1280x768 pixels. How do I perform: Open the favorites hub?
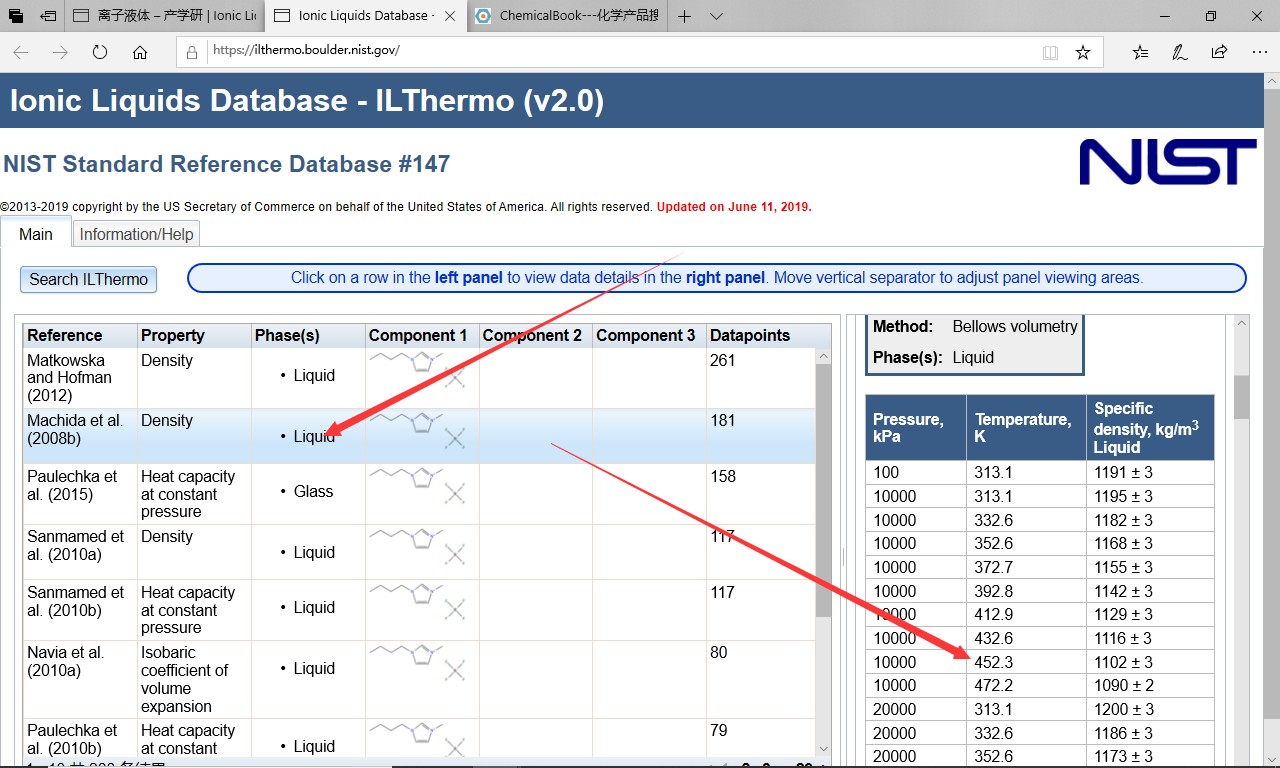[1141, 52]
